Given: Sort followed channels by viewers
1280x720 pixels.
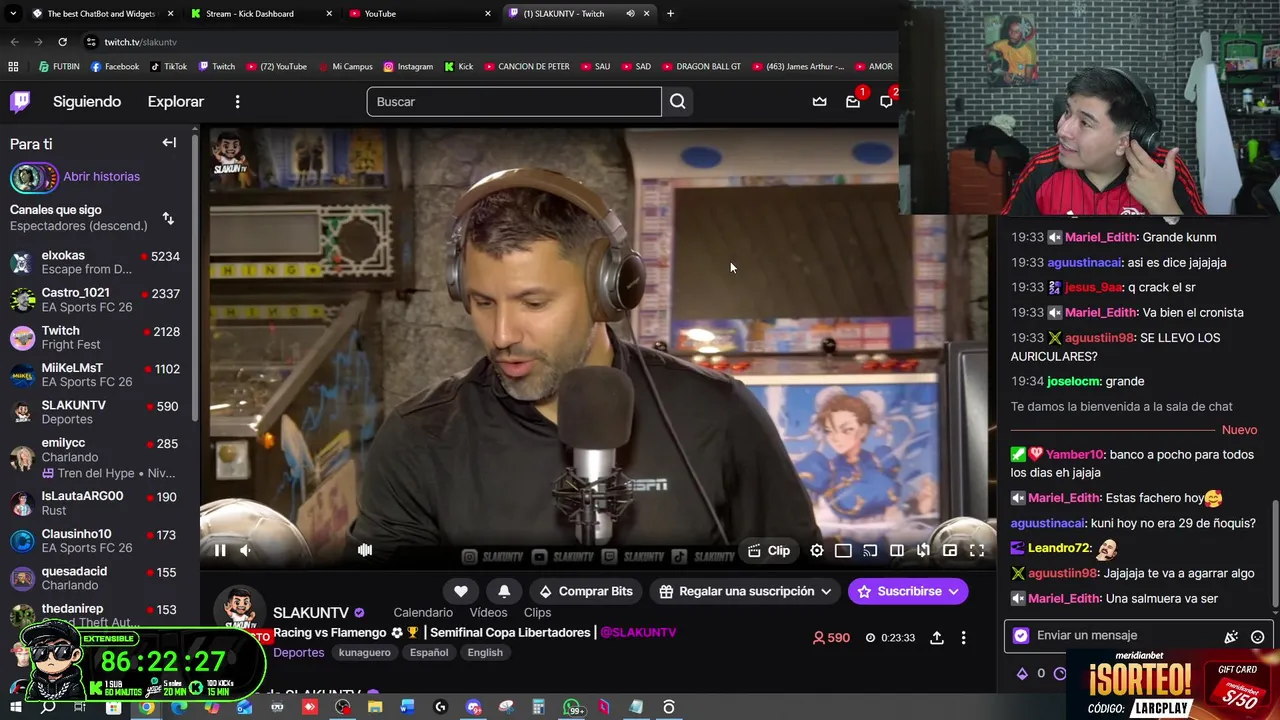Looking at the screenshot, I should (x=168, y=218).
